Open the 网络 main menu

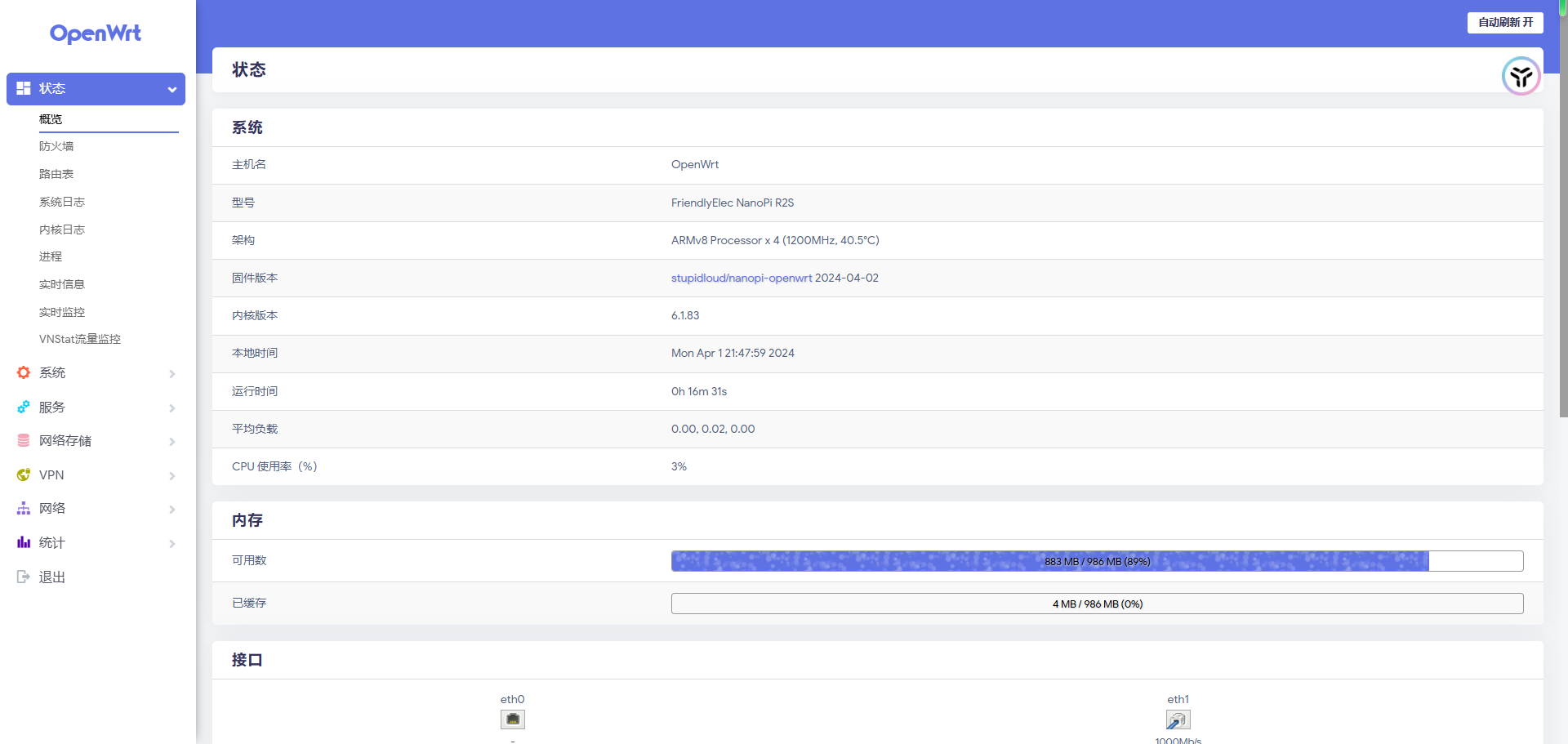pyautogui.click(x=96, y=508)
